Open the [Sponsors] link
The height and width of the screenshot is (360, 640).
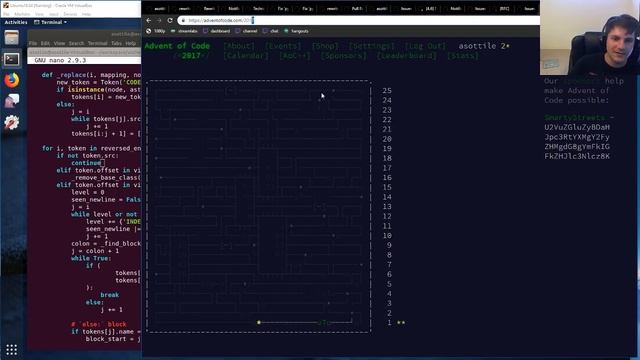[344, 56]
